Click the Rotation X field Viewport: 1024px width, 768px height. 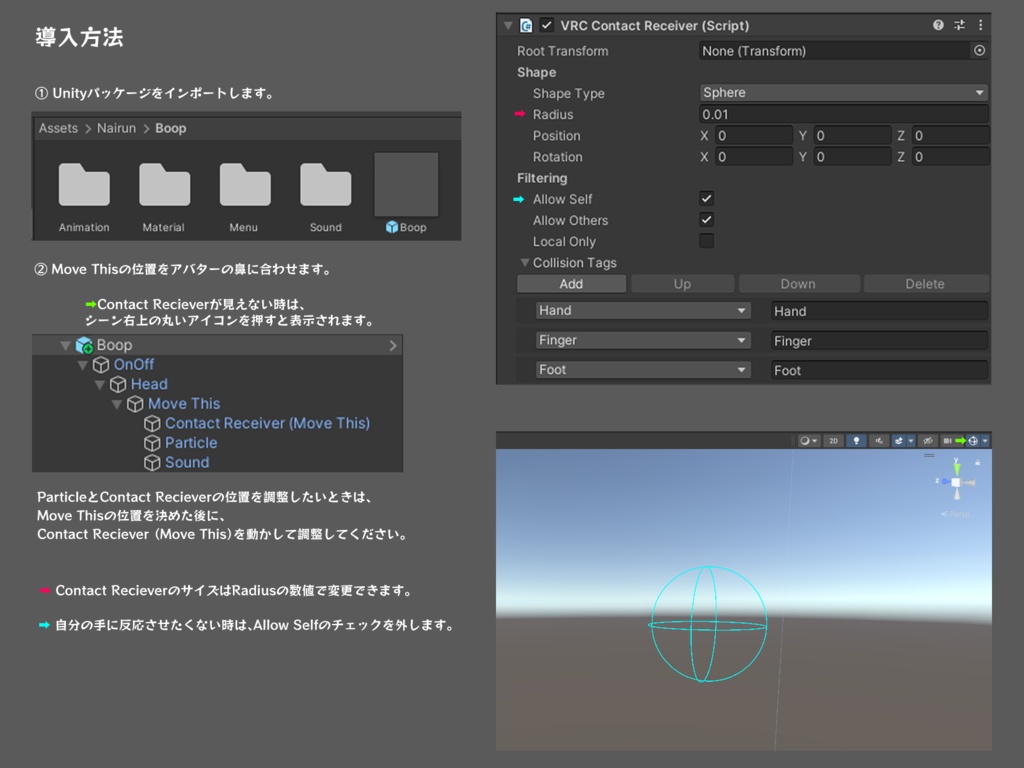(753, 157)
